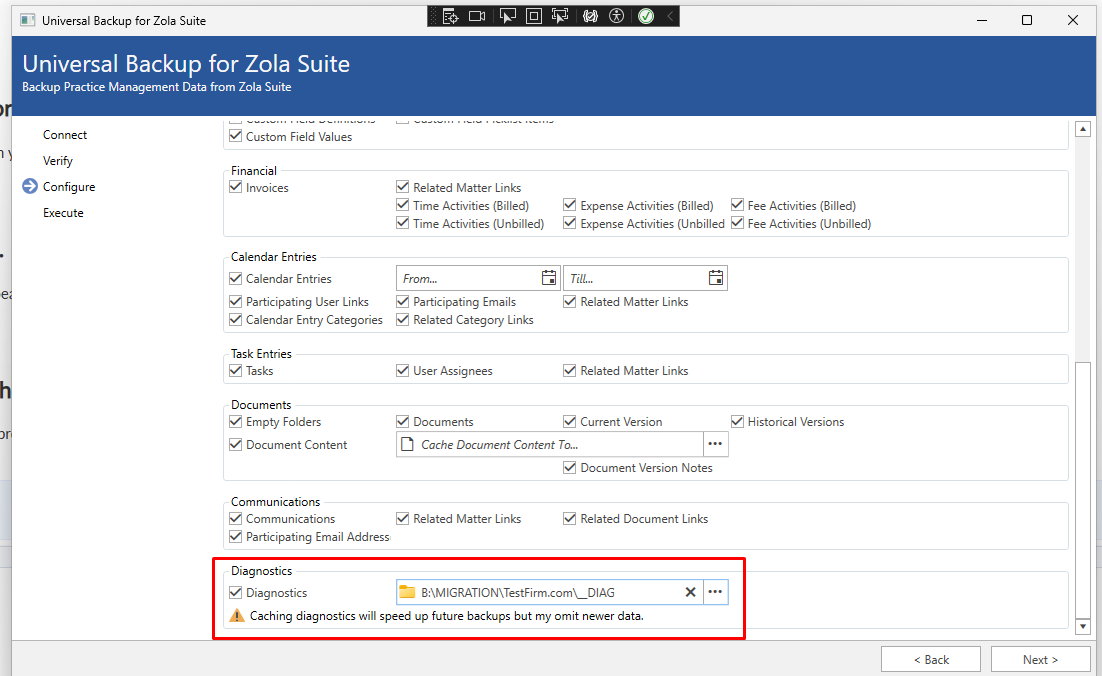Open the From date calendar picker
The height and width of the screenshot is (676, 1102).
549,278
